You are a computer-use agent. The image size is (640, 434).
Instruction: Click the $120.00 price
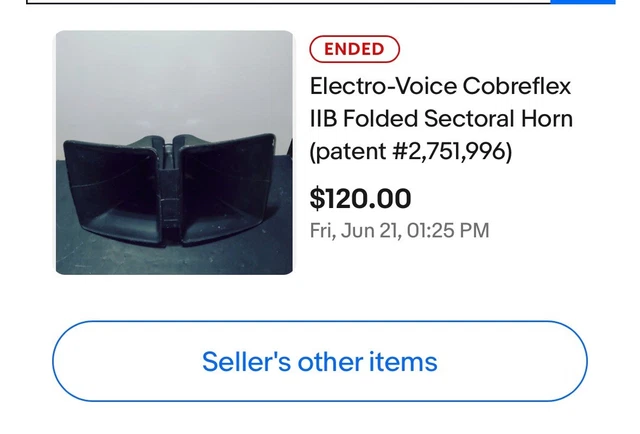(x=360, y=198)
